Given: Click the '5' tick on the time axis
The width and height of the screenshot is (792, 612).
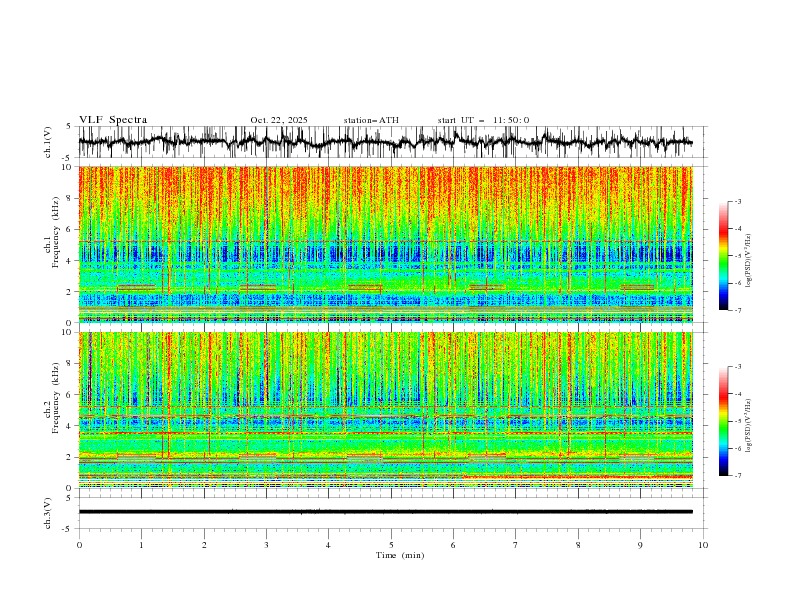Looking at the screenshot, I should point(391,545).
